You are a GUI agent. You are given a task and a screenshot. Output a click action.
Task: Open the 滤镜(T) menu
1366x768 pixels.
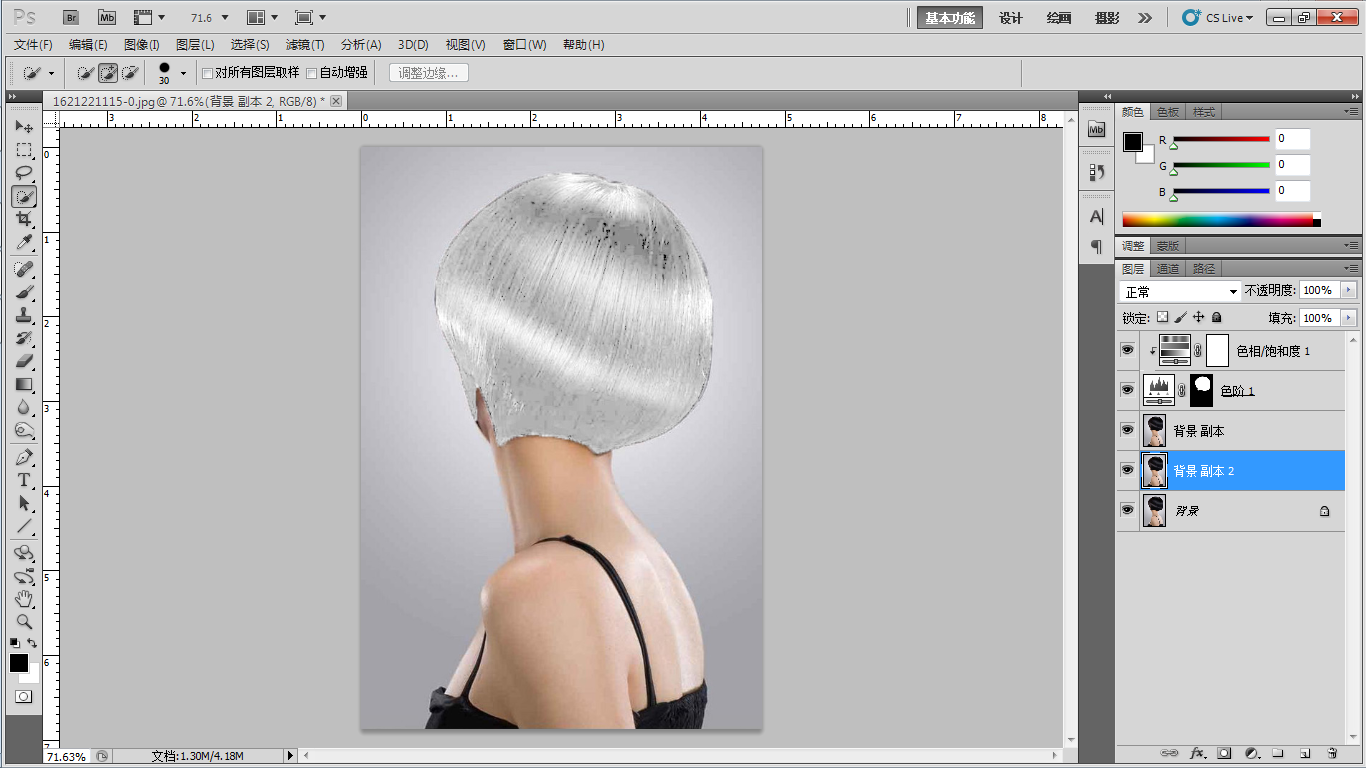305,45
